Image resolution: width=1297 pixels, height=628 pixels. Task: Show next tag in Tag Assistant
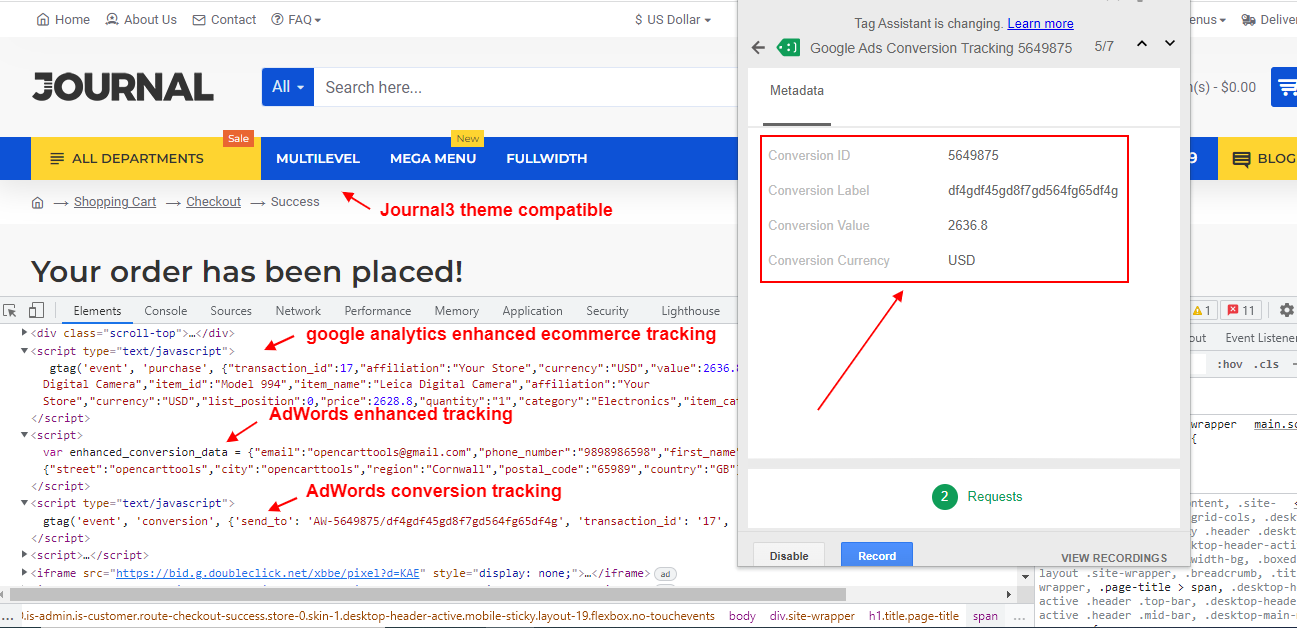[1170, 44]
